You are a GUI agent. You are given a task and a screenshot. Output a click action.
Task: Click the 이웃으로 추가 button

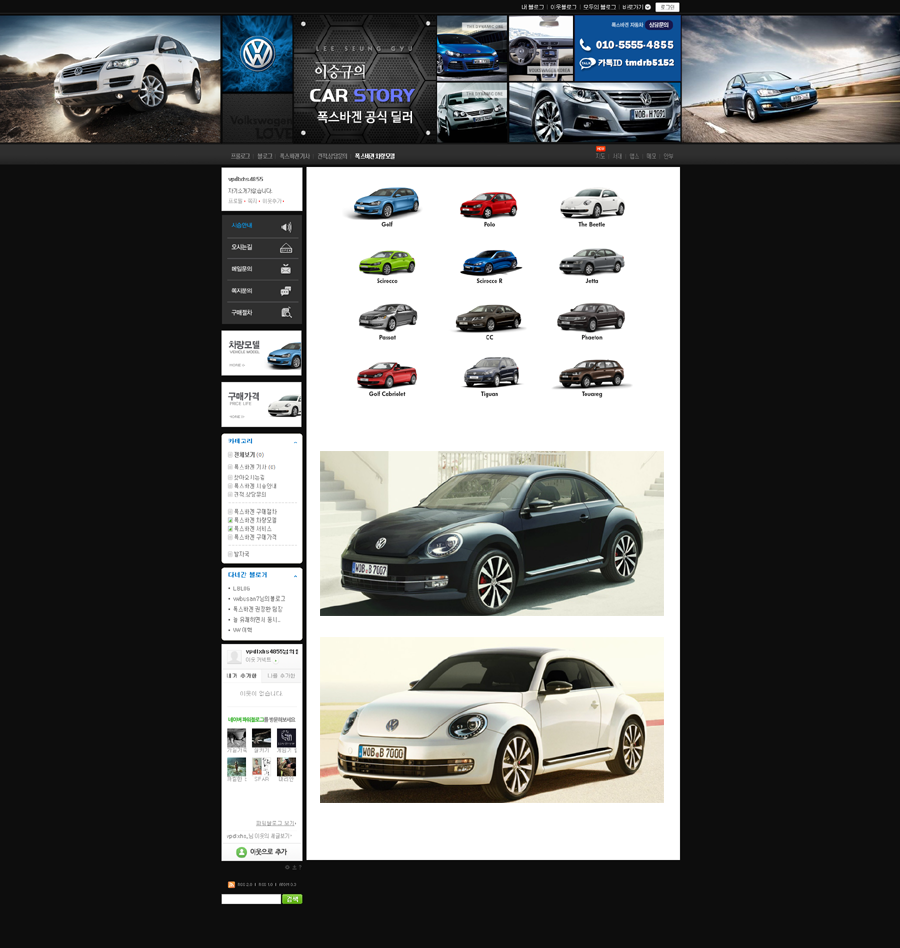tap(262, 852)
